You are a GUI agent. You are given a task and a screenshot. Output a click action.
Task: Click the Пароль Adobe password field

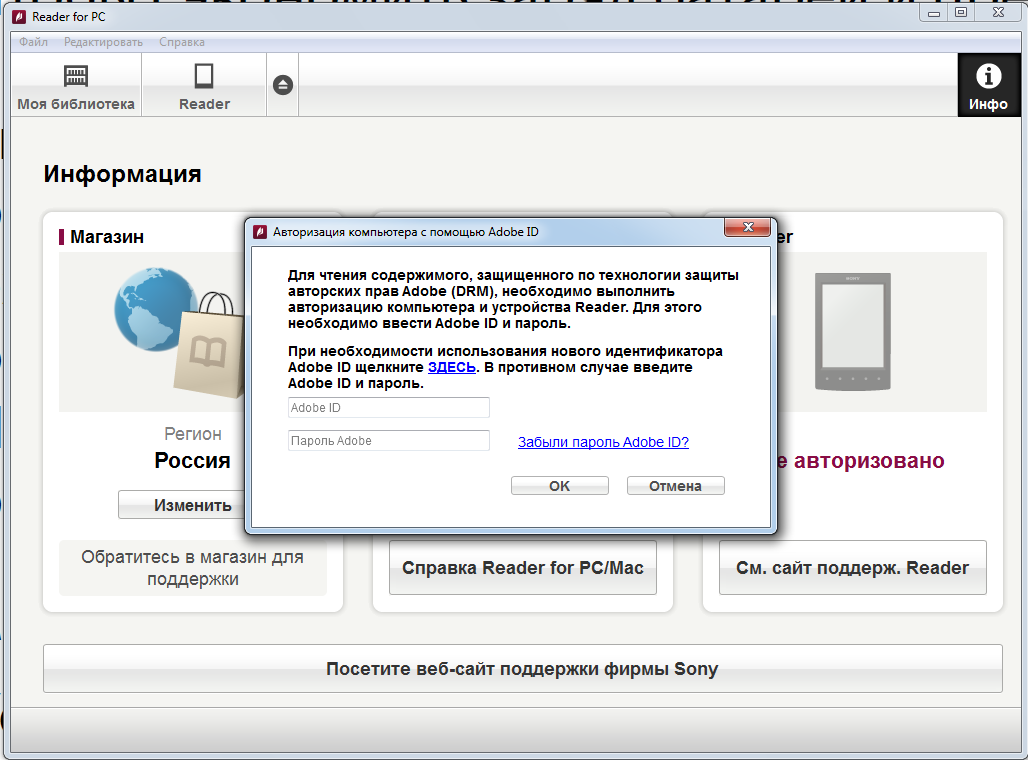tap(389, 441)
